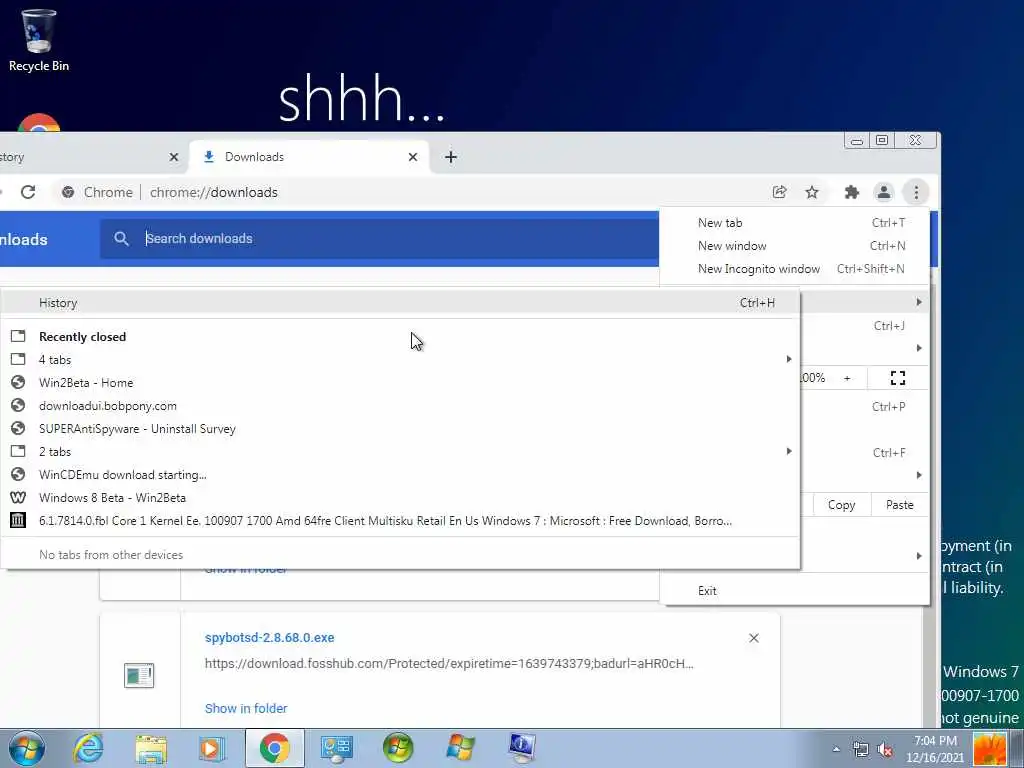Screen dimensions: 1024x768
Task: Expand the History submenu arrow in Chrome menu
Action: 919,302
